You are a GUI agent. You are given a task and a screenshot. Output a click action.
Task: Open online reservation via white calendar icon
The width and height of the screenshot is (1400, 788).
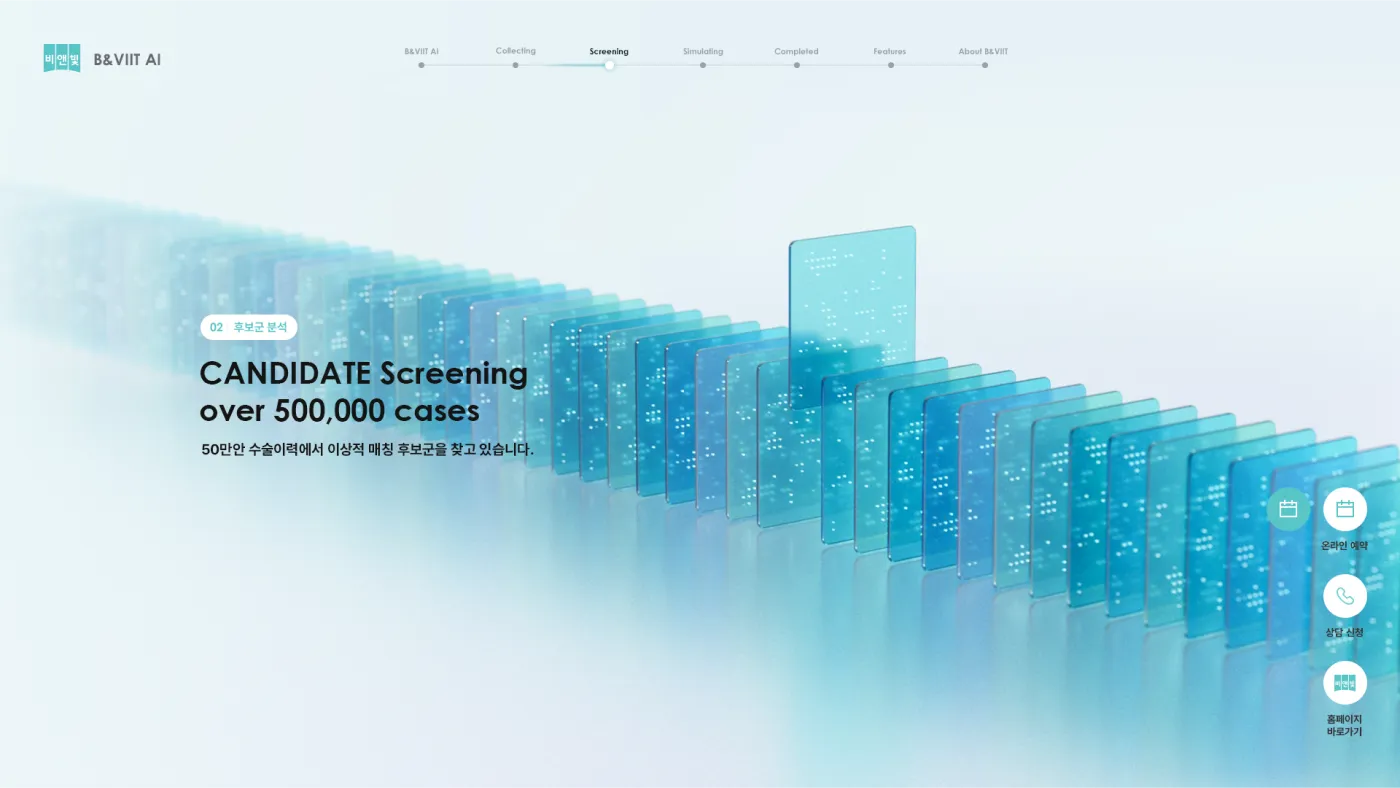pyautogui.click(x=1344, y=509)
